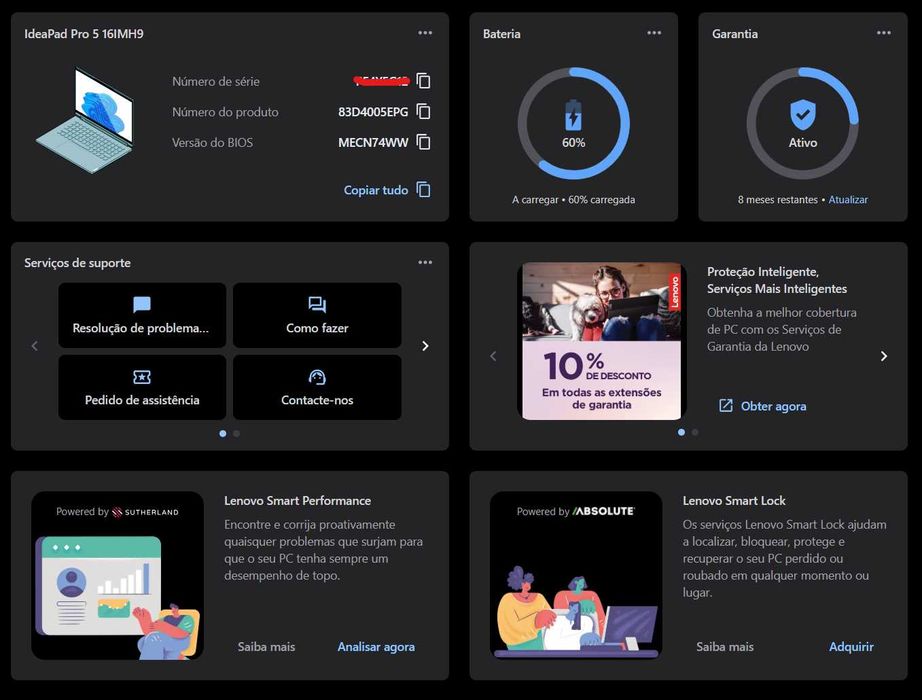Click the battery charging icon
This screenshot has height=700, width=922.
[573, 115]
